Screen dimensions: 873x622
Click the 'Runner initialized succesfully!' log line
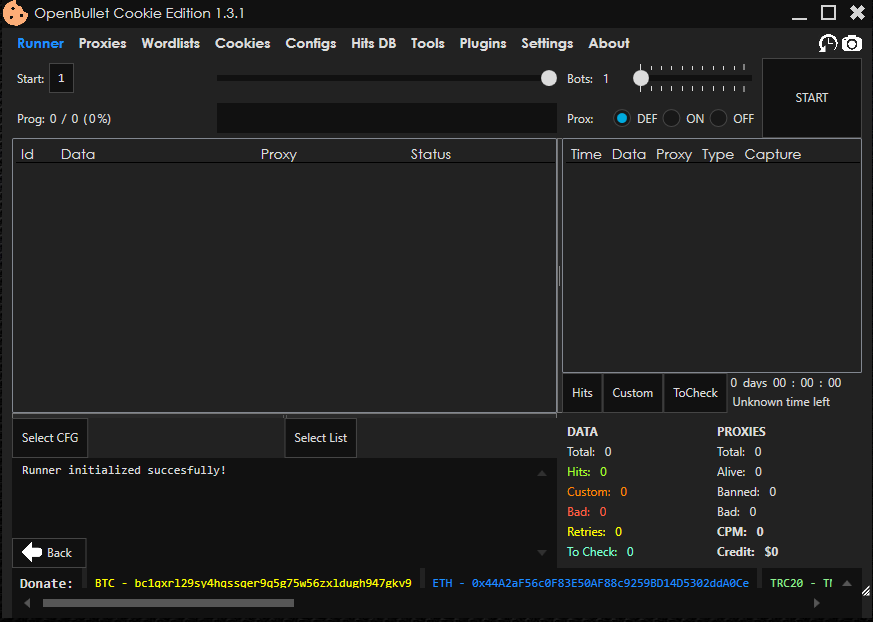coord(124,470)
